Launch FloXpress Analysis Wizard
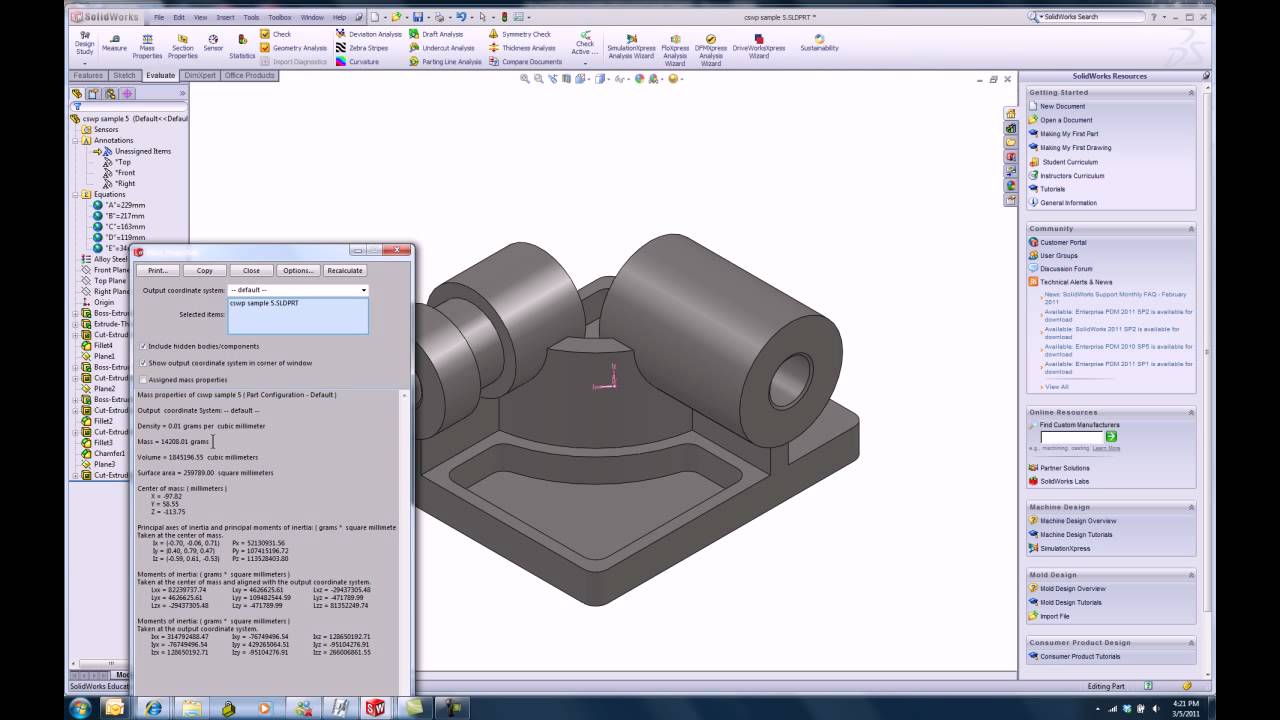Image resolution: width=1280 pixels, height=720 pixels. pyautogui.click(x=675, y=49)
